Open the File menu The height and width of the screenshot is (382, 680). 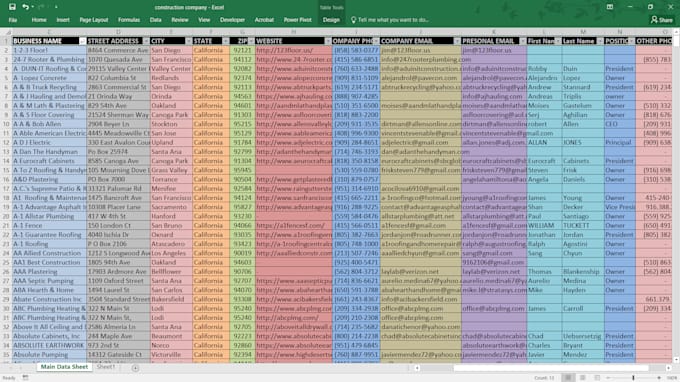click(x=13, y=20)
